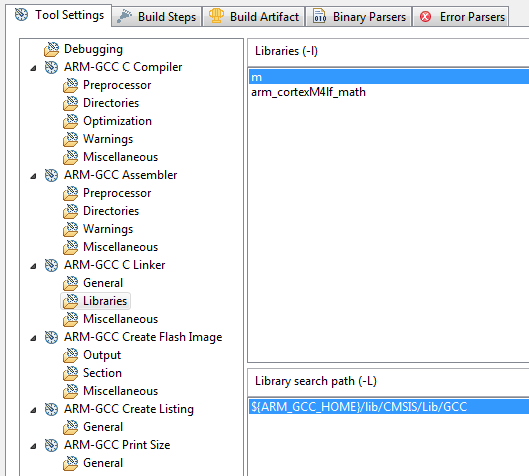Select the ARM-GCC Create Listing item
This screenshot has width=529, height=476.
pyautogui.click(x=129, y=409)
